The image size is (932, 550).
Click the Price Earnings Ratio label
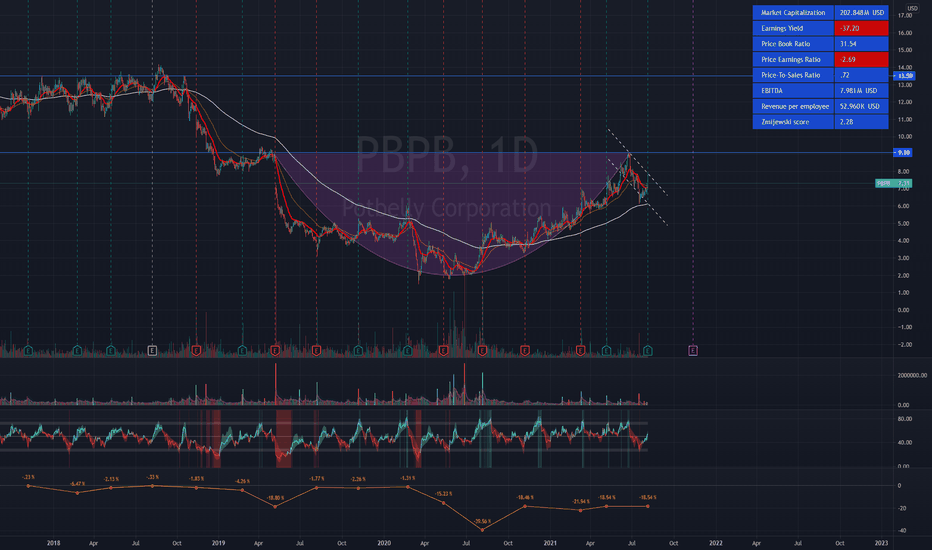(x=793, y=59)
